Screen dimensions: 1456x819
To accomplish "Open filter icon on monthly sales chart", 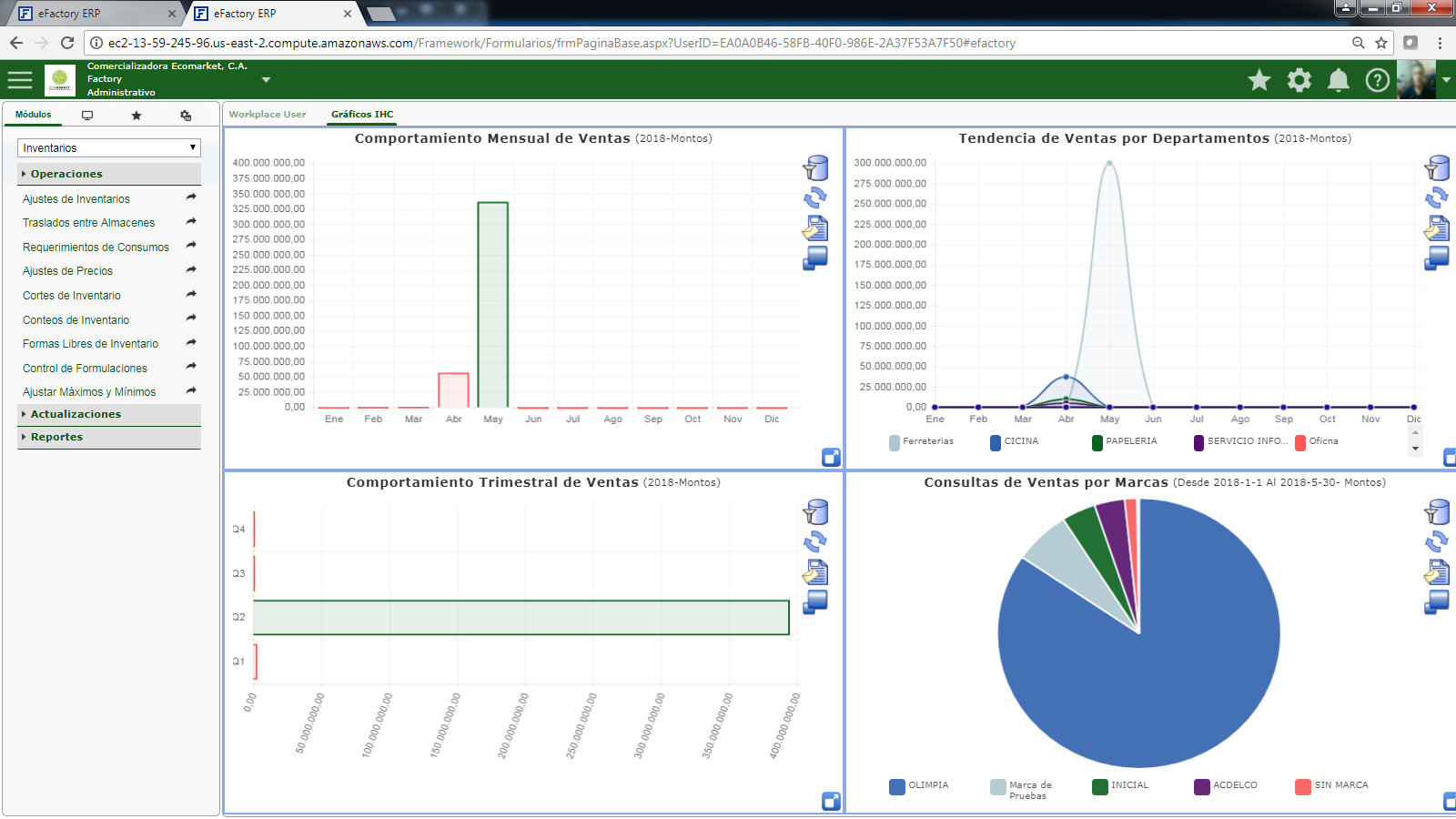I will 815,167.
